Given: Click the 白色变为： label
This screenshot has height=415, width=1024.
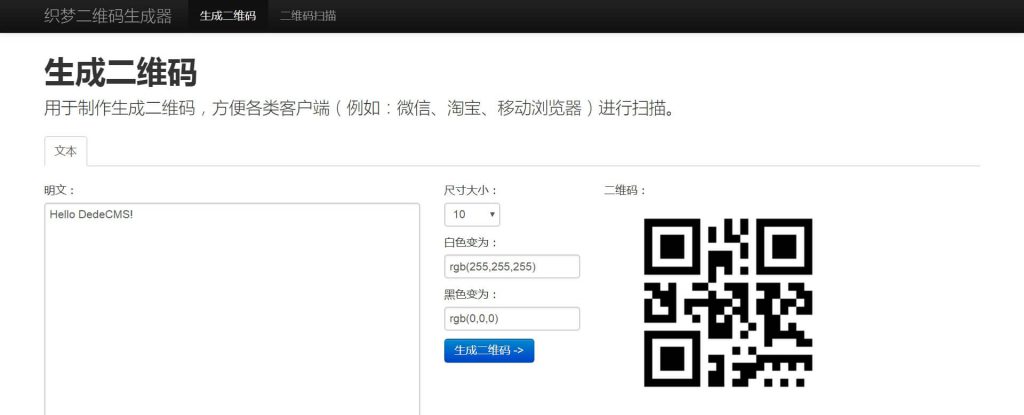Looking at the screenshot, I should (471, 242).
